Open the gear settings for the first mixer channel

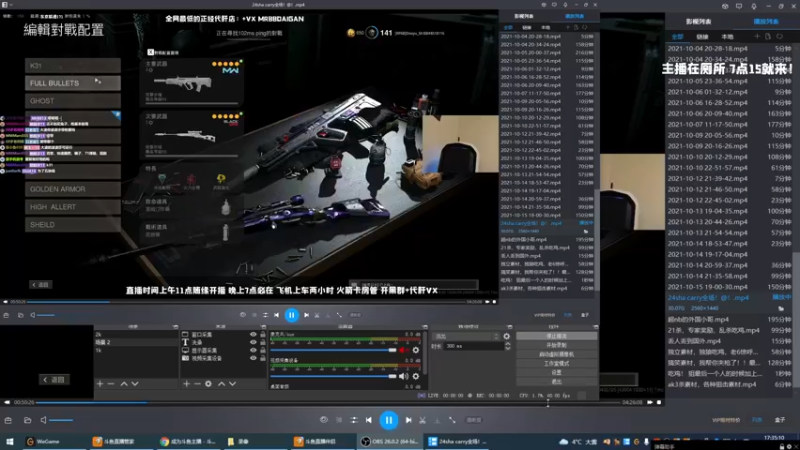click(x=416, y=350)
